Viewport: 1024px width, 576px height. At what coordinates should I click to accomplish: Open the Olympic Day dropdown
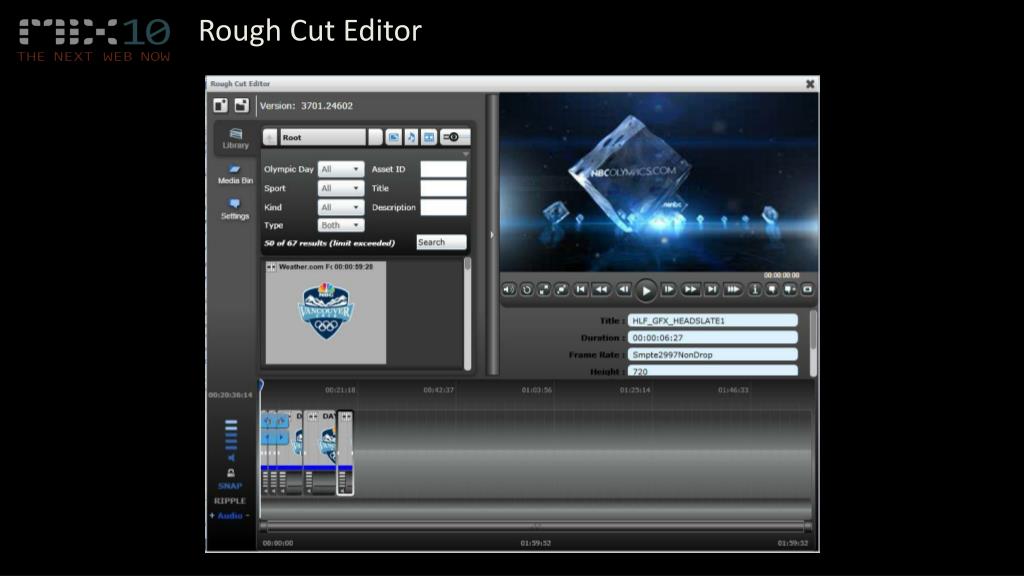click(341, 169)
